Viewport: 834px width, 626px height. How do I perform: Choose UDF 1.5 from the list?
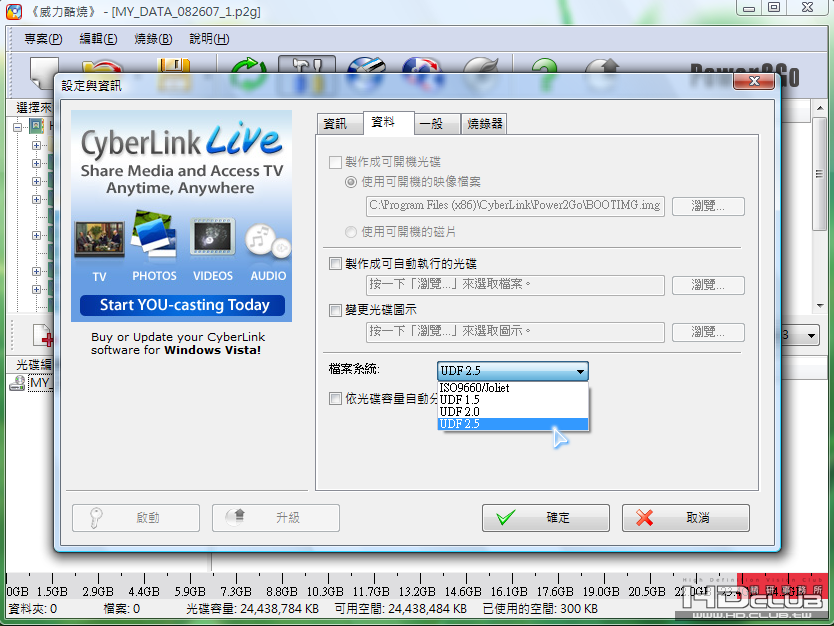(513, 399)
